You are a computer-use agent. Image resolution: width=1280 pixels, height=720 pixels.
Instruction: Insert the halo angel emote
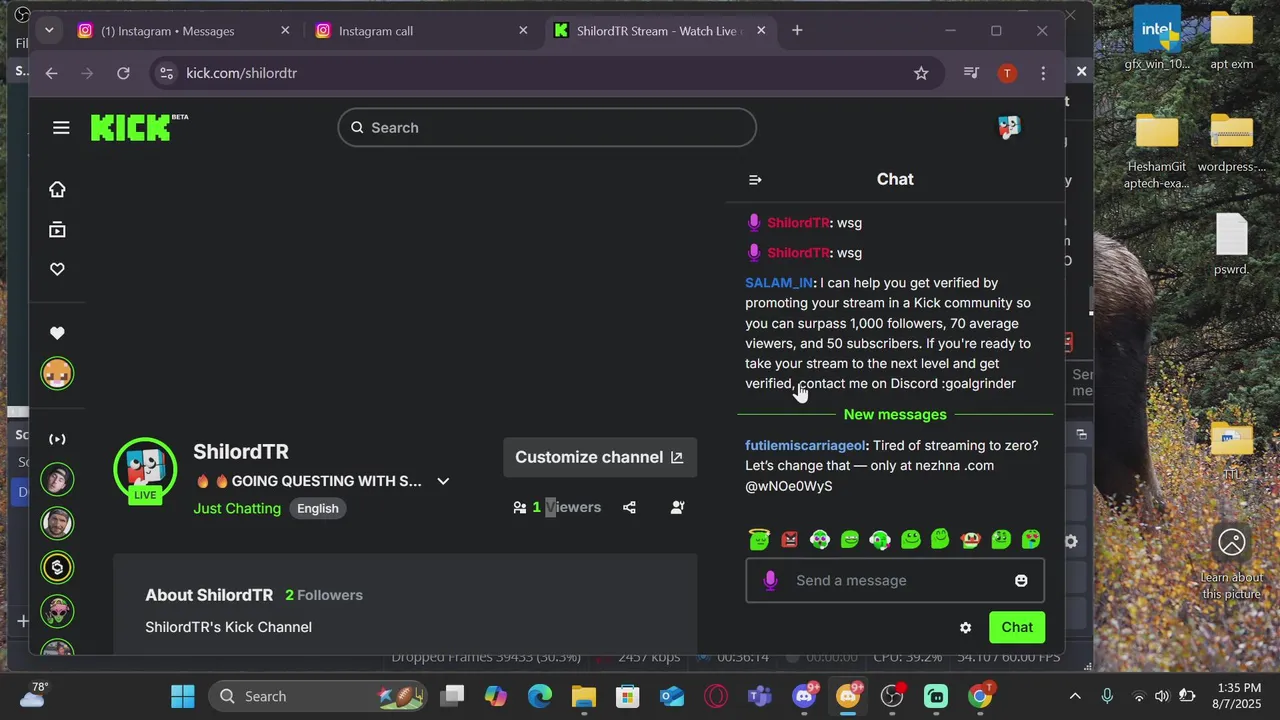759,540
